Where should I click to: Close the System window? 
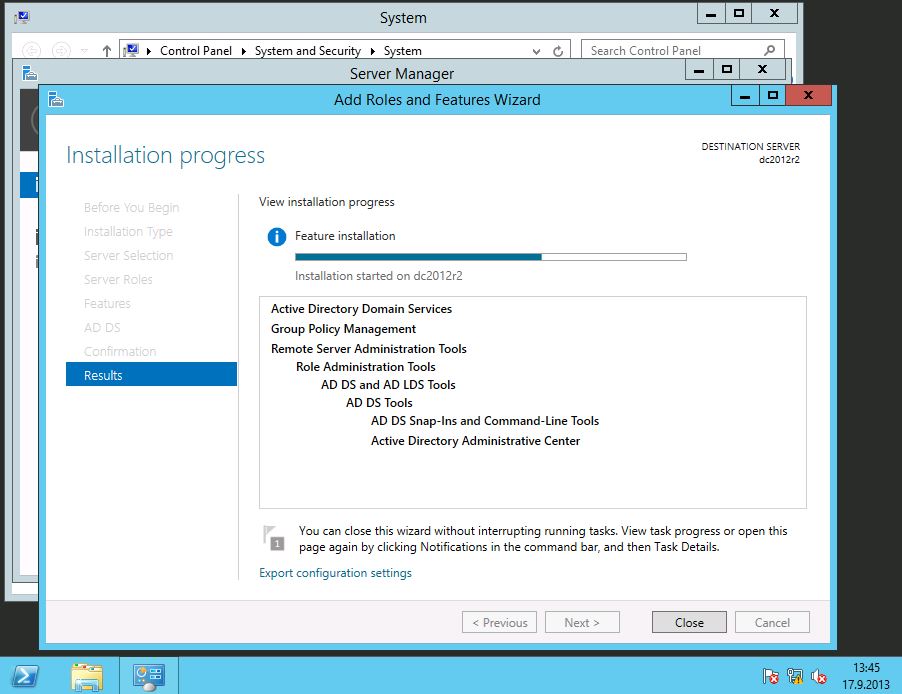click(774, 13)
